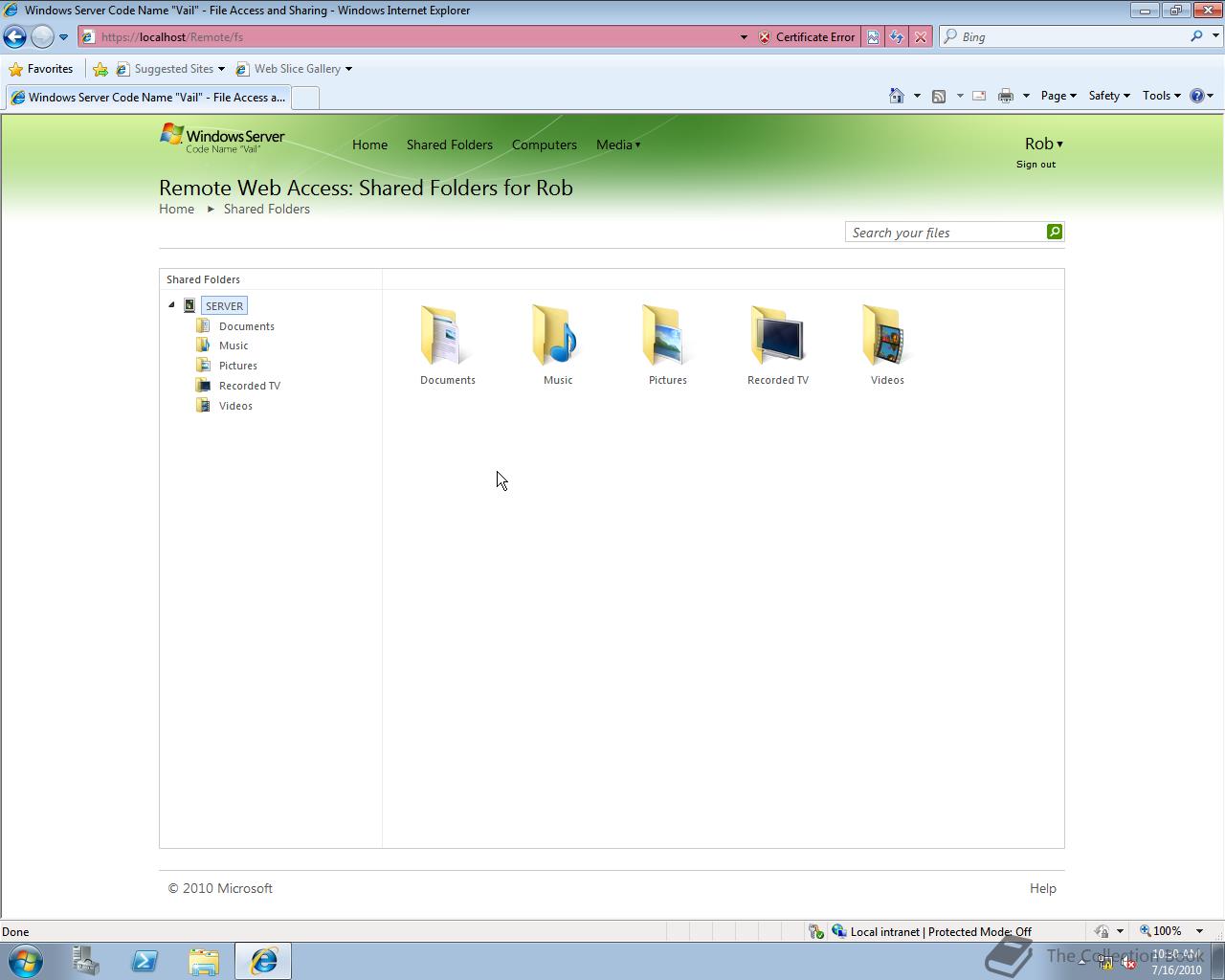Click the Home breadcrumb link
The image size is (1225, 980).
tap(176, 209)
